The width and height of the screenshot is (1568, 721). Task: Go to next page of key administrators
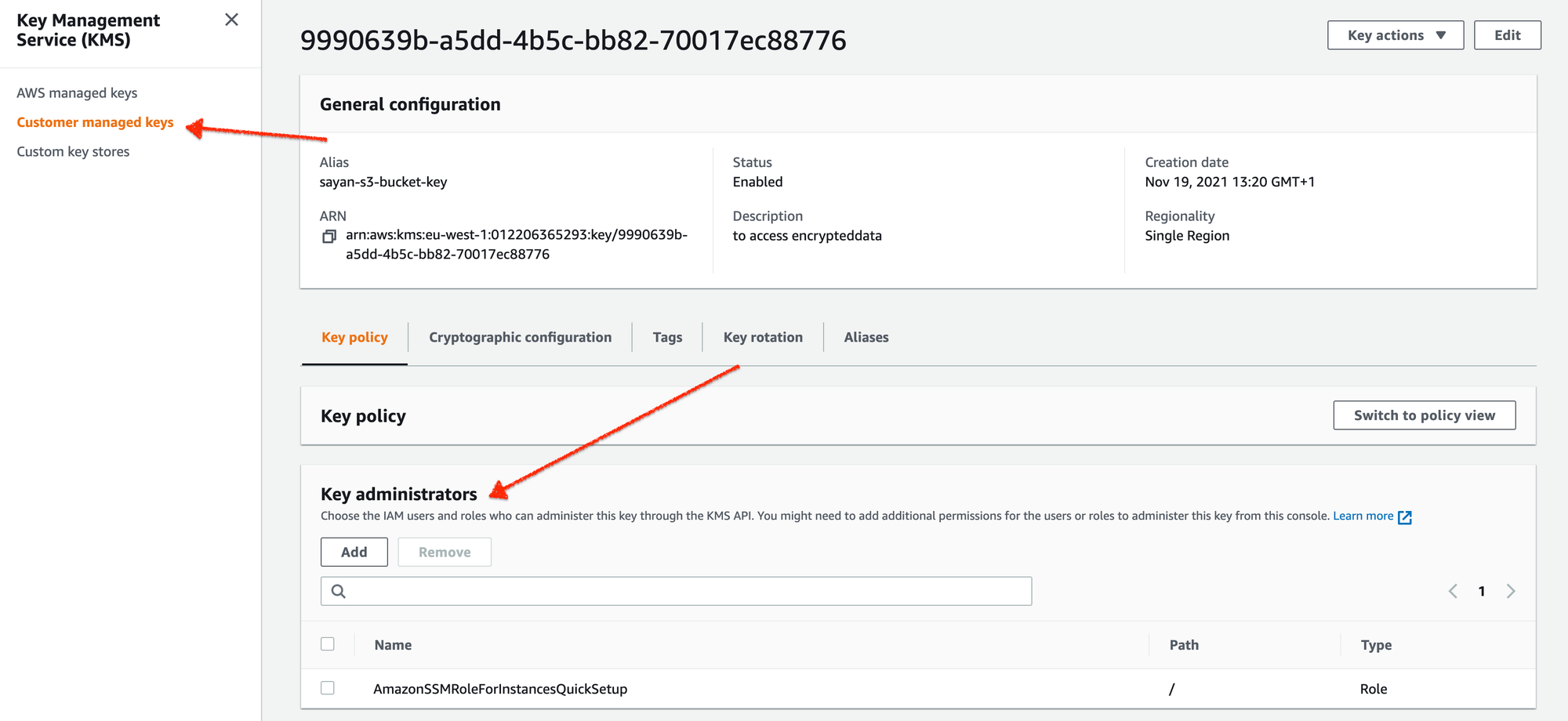point(1510,591)
